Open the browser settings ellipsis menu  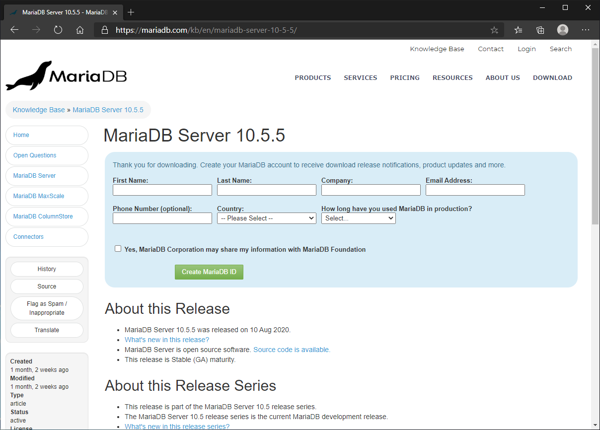tap(585, 30)
